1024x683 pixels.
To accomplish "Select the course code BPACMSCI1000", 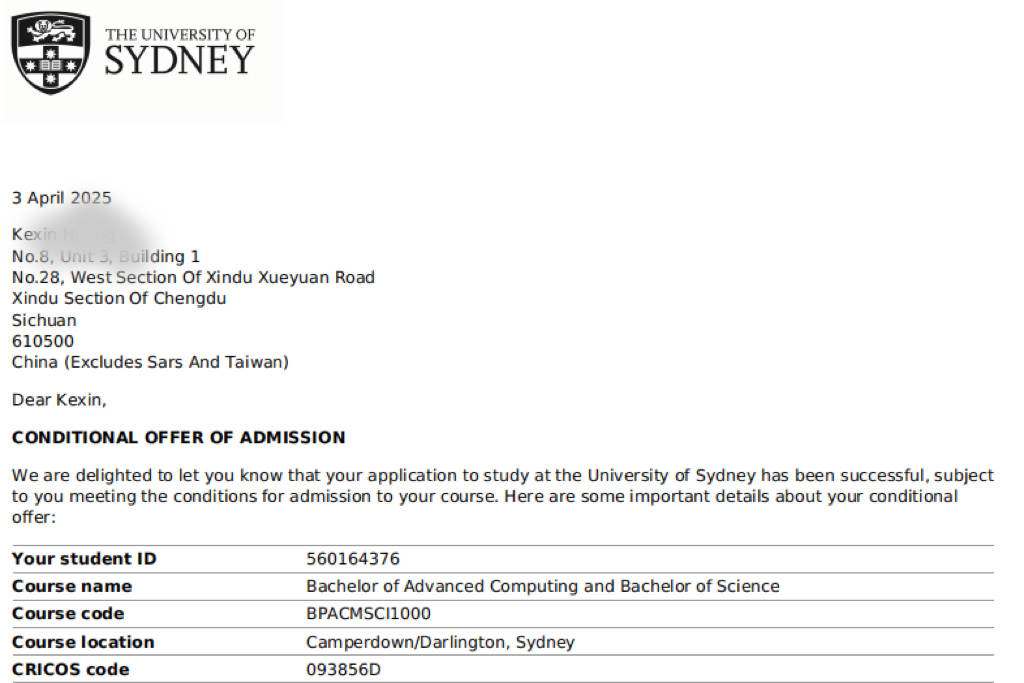I will coord(368,613).
